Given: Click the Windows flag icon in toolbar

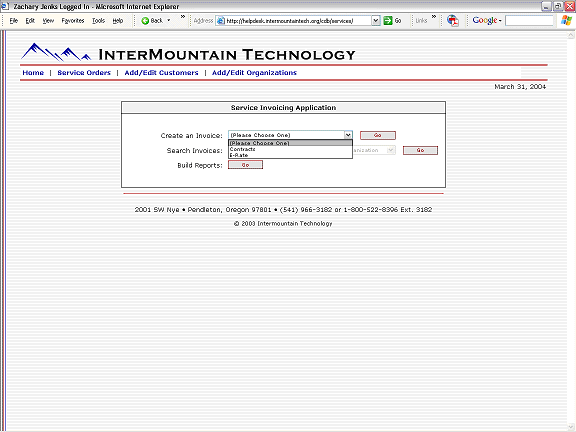Looking at the screenshot, I should coord(566,21).
